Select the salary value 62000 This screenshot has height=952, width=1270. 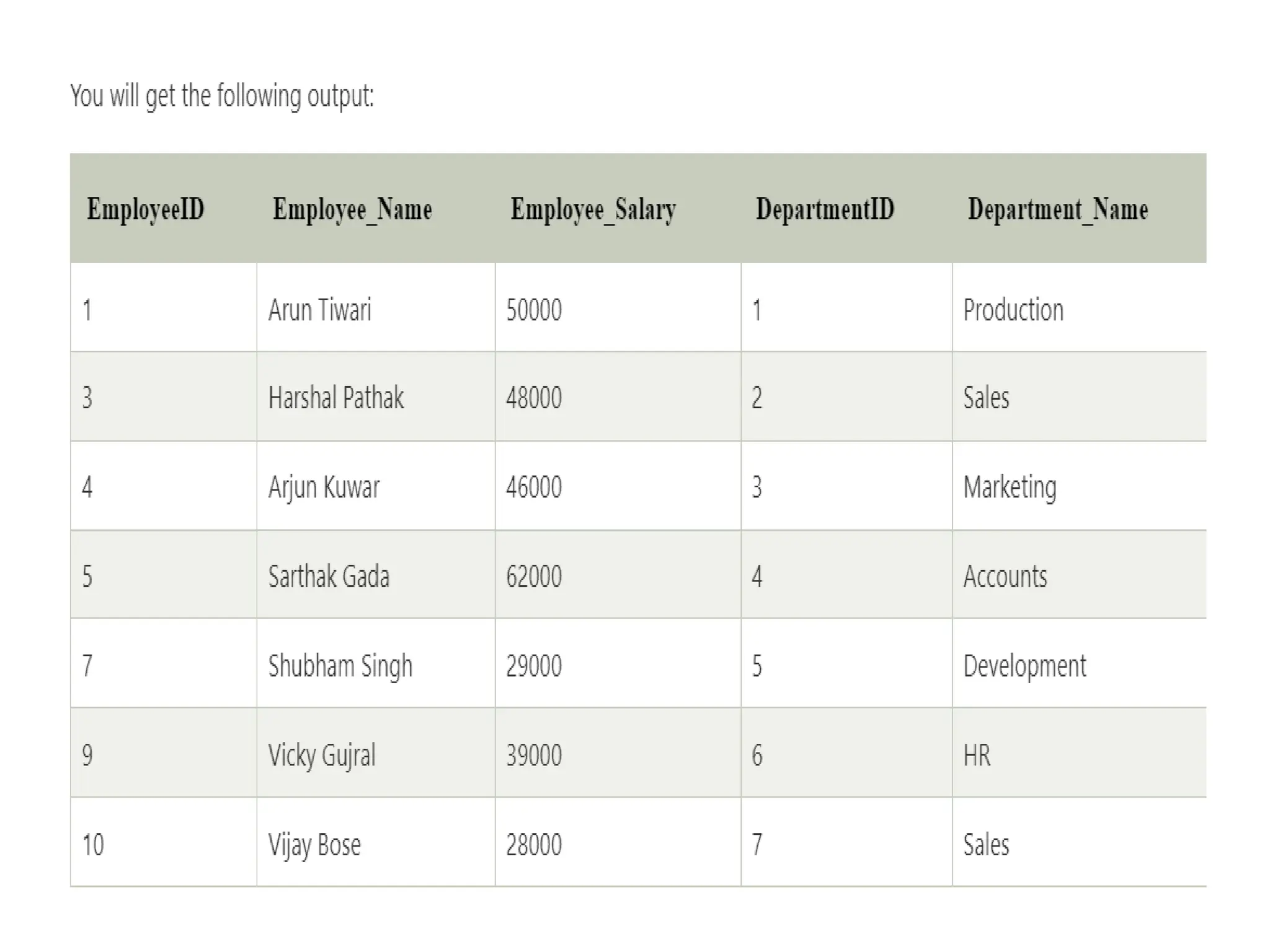(x=533, y=576)
